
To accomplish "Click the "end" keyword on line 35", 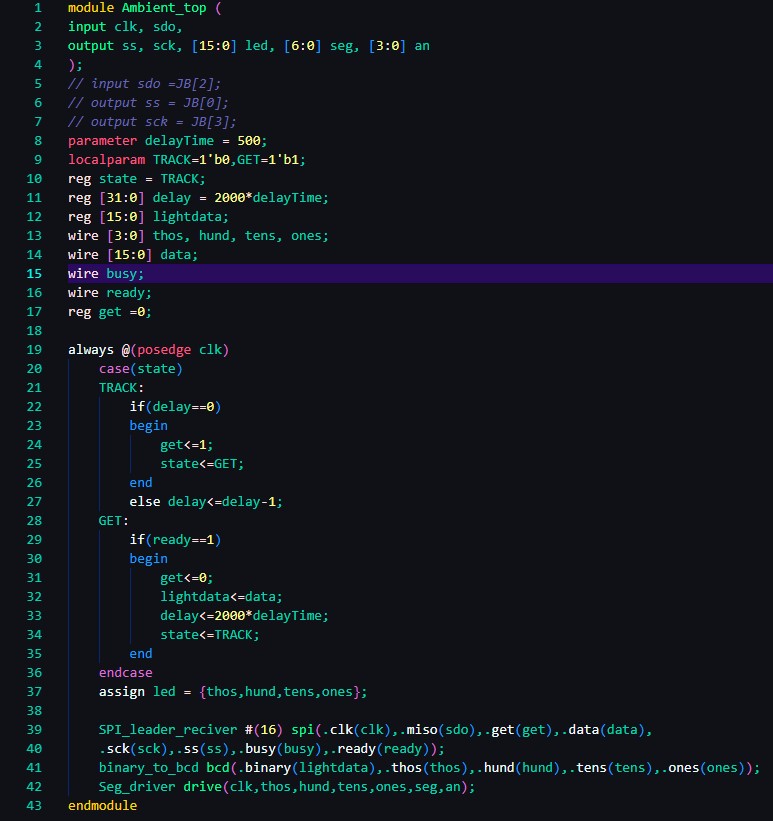I will pos(141,654).
